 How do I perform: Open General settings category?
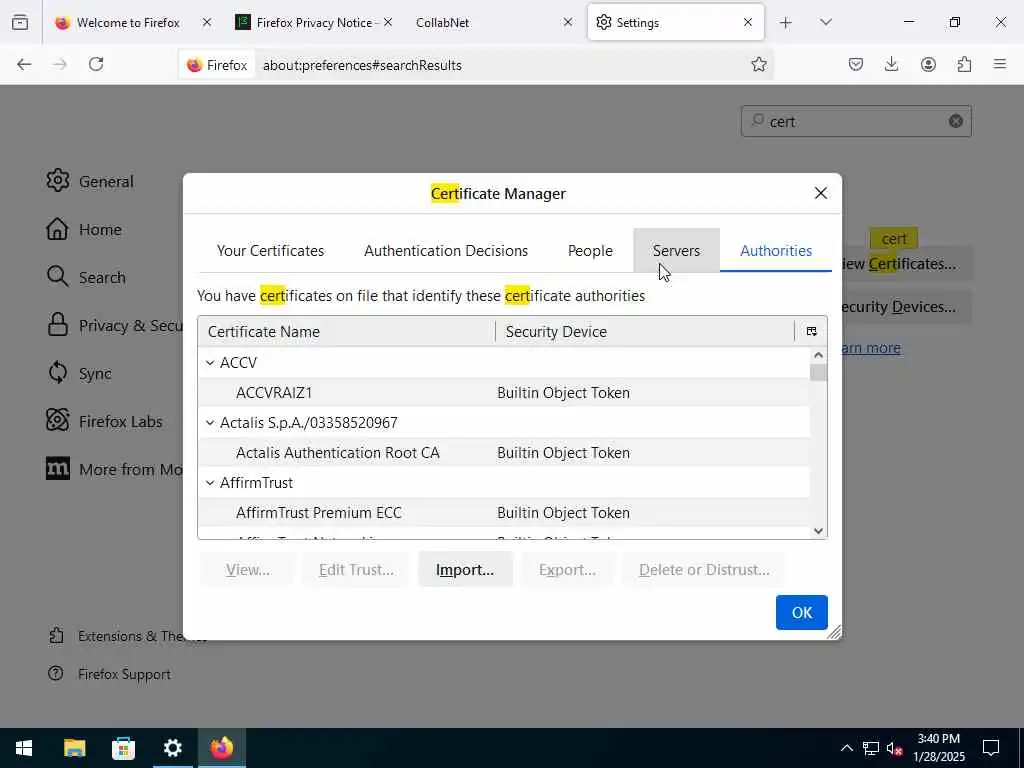90,181
